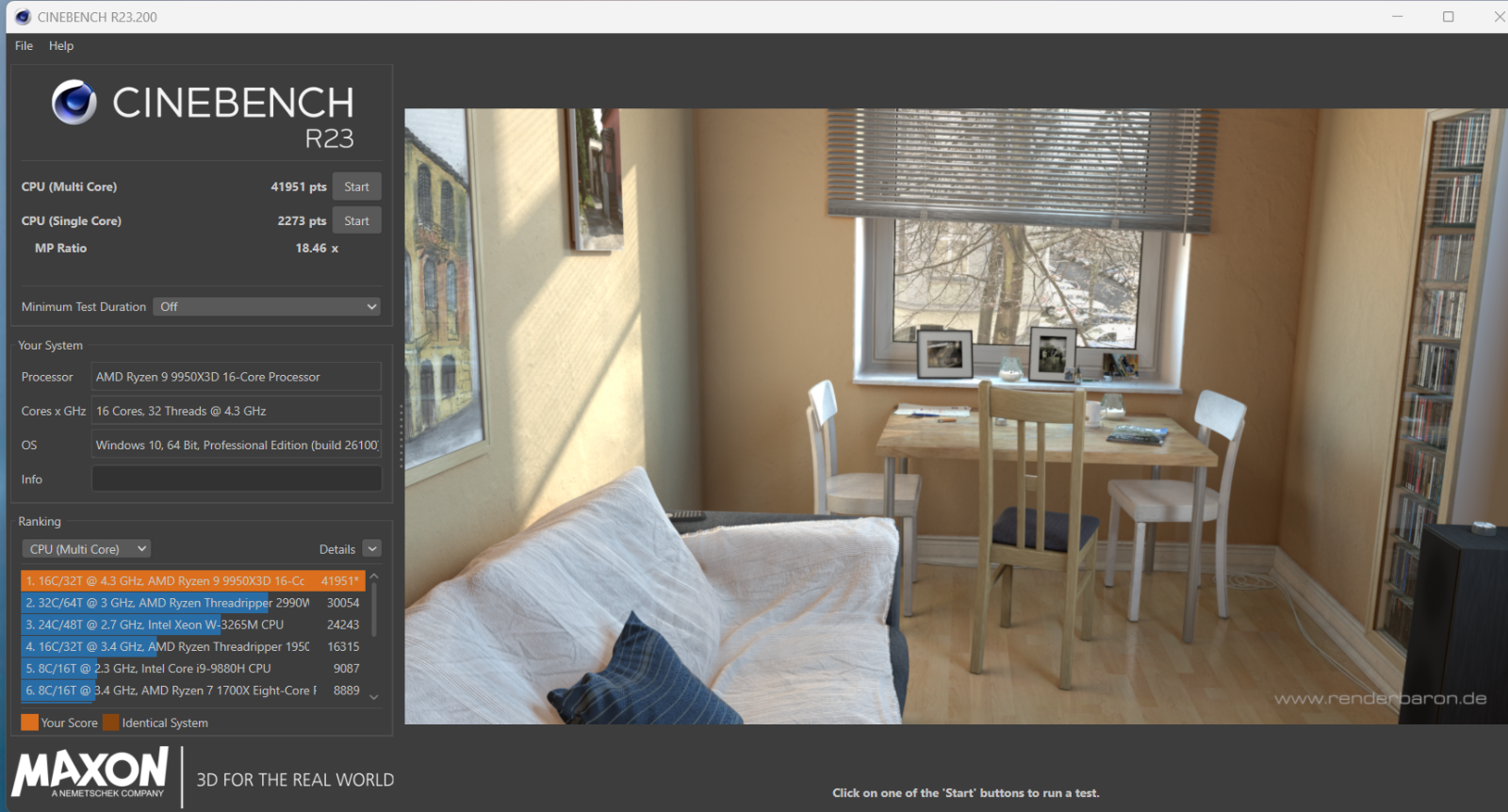Image resolution: width=1508 pixels, height=812 pixels.
Task: Click the single core score 2273 pts
Action: [x=302, y=220]
